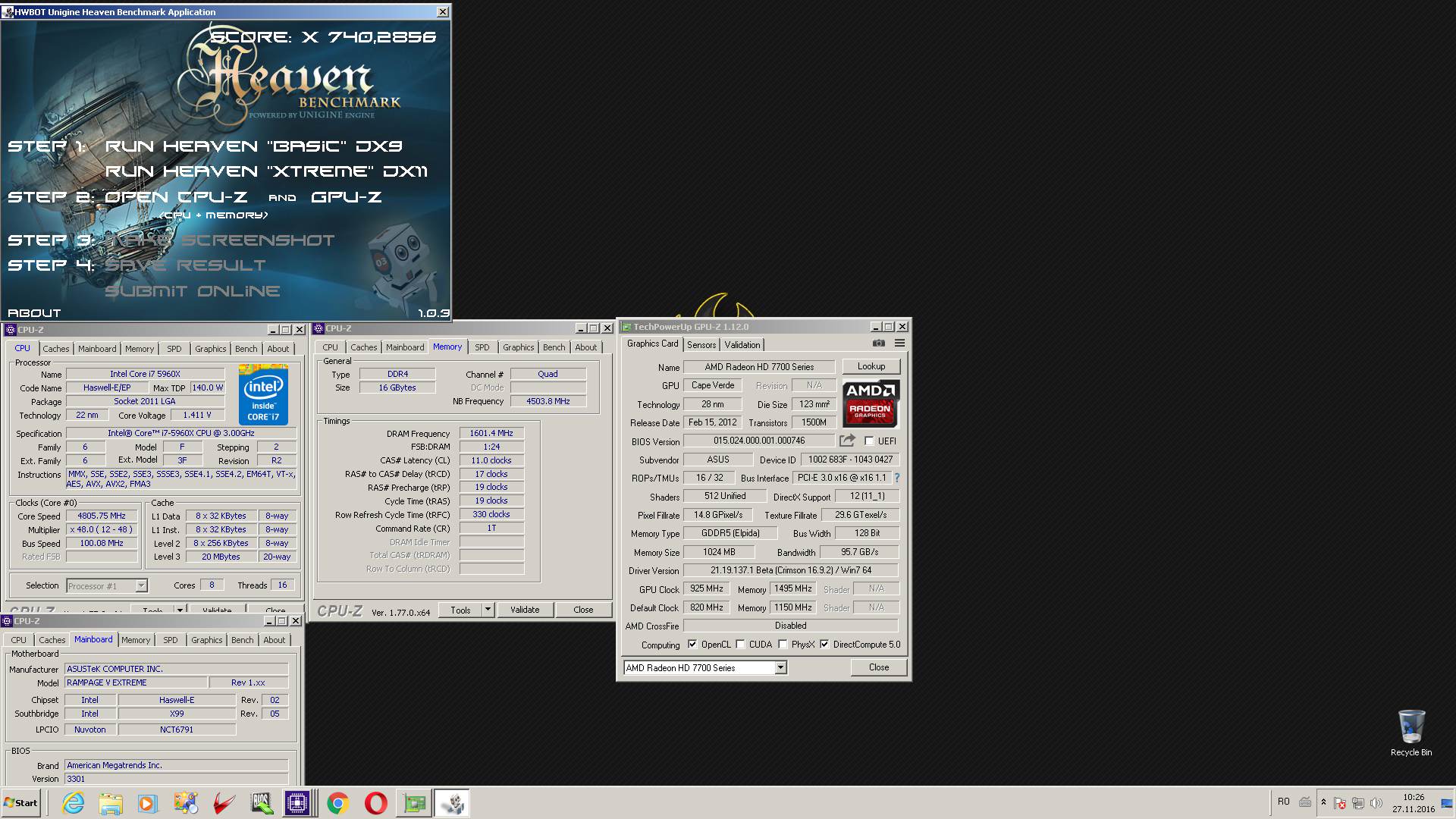Switch to Sensors tab in GPU-Z
The image size is (1456, 819).
pos(701,345)
